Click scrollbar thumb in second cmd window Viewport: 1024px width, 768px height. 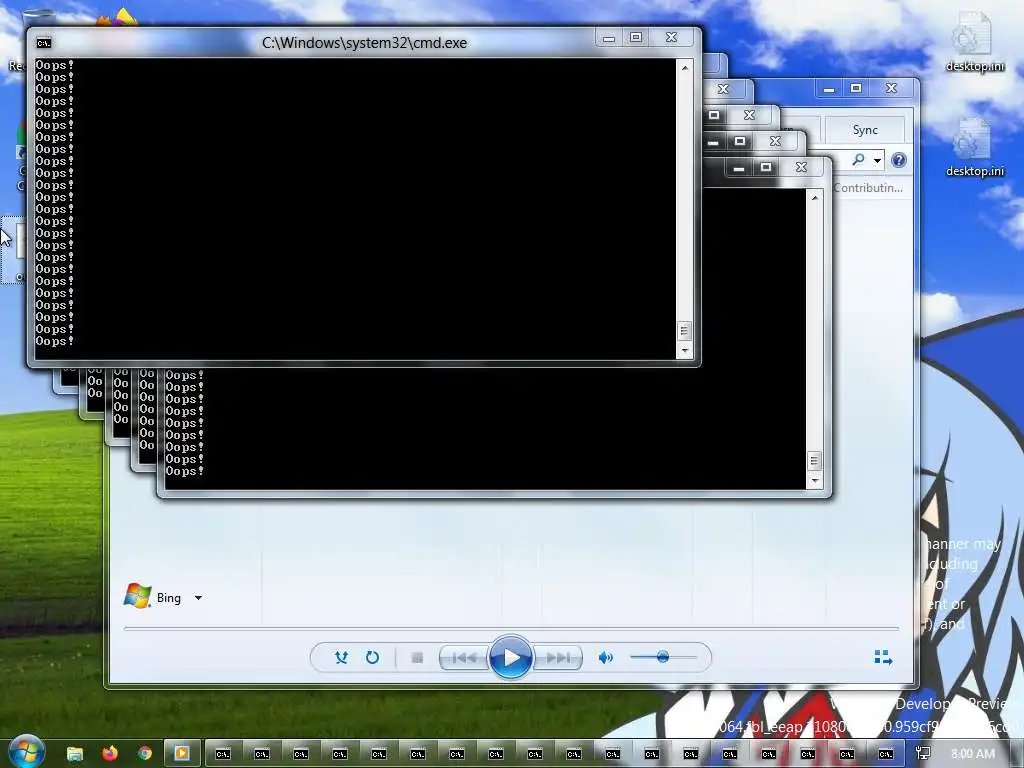tap(814, 461)
